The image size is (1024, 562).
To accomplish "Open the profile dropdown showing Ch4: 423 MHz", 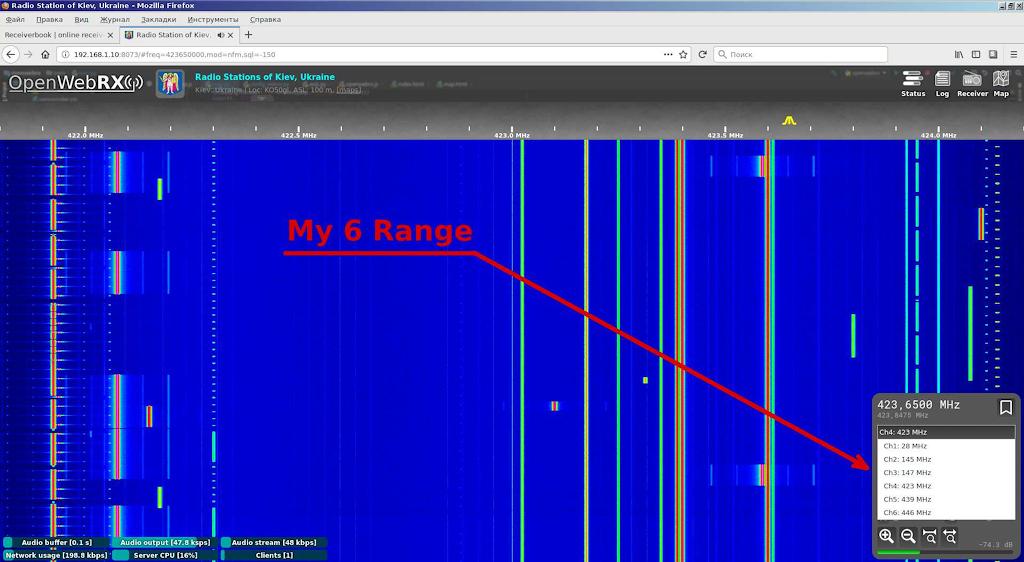I will click(946, 432).
